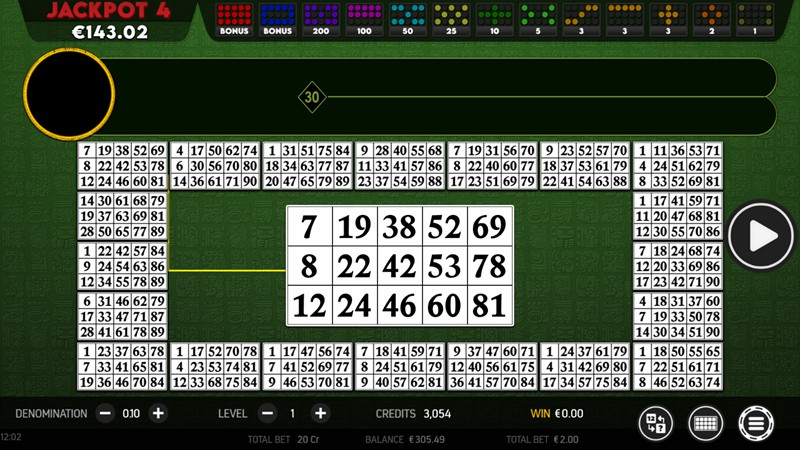Viewport: 800px width, 450px height.
Task: Click the black ball display circle
Action: [x=69, y=94]
